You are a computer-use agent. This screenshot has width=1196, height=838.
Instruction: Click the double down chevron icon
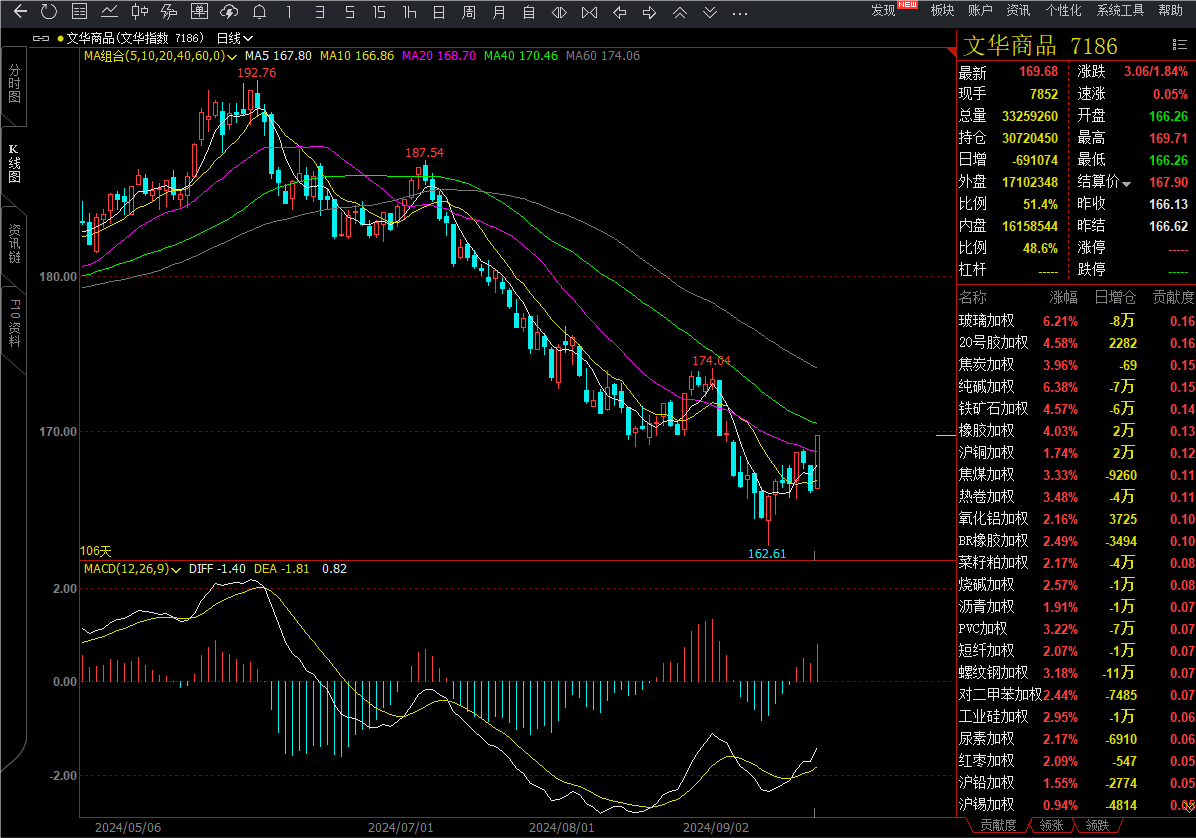click(709, 12)
